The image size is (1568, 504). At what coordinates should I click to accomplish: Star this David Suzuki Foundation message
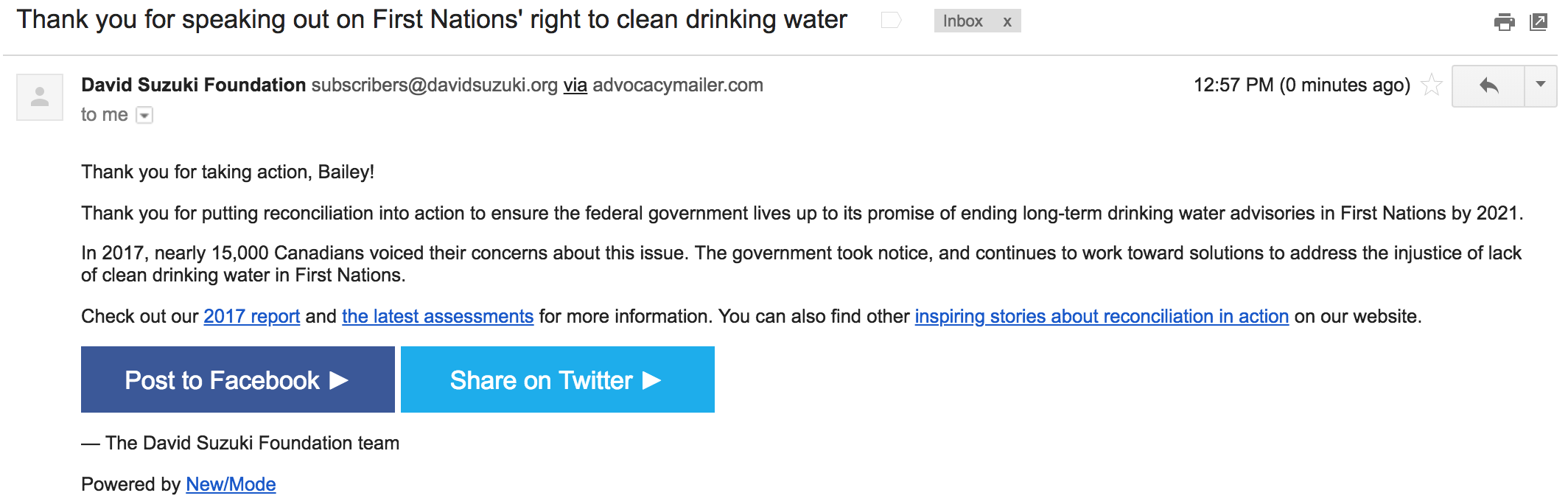[1431, 85]
